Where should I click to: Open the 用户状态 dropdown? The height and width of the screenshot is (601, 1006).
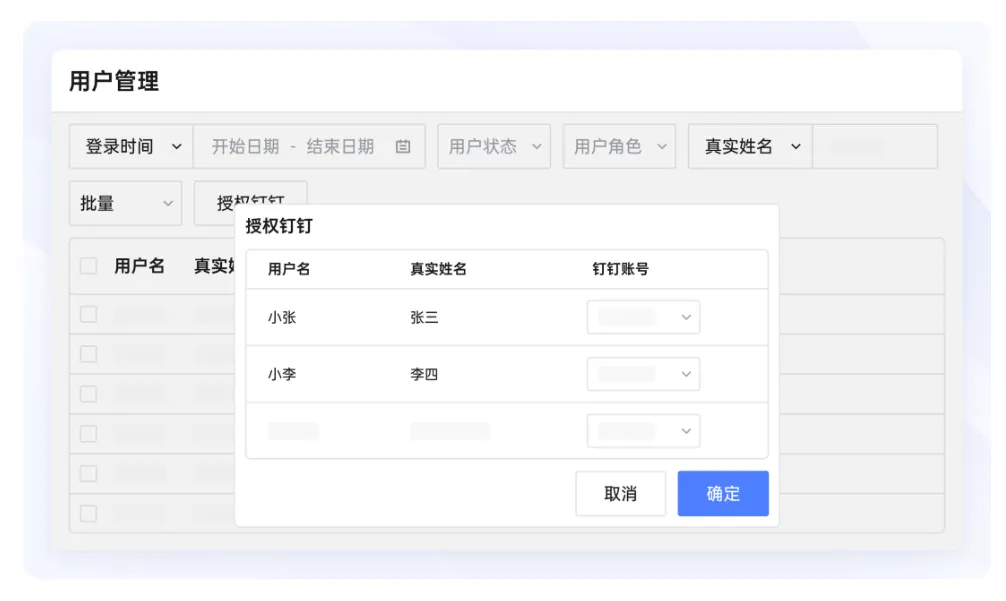click(494, 147)
